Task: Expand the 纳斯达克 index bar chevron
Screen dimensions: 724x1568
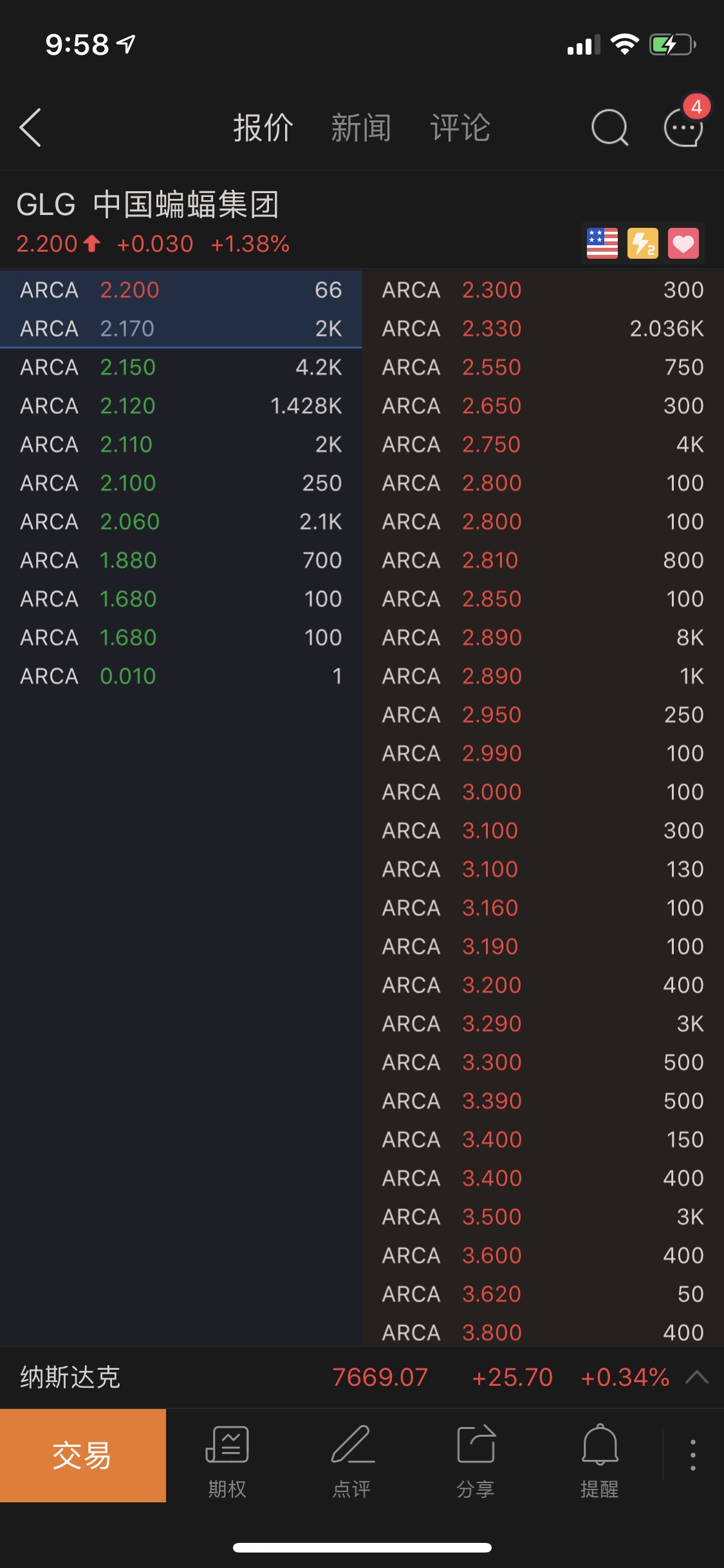Action: click(697, 1377)
